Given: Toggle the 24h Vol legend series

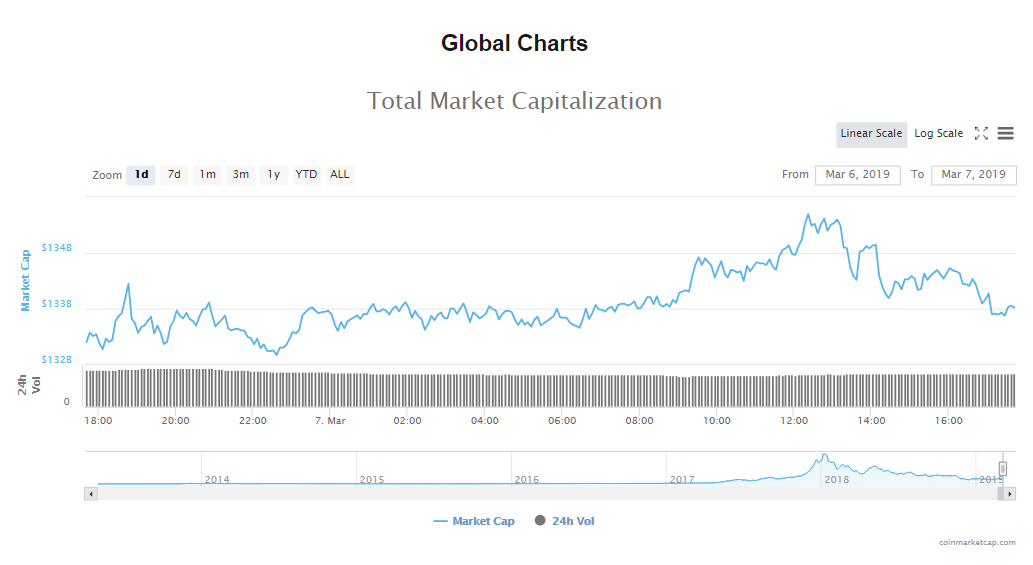Looking at the screenshot, I should pos(565,521).
